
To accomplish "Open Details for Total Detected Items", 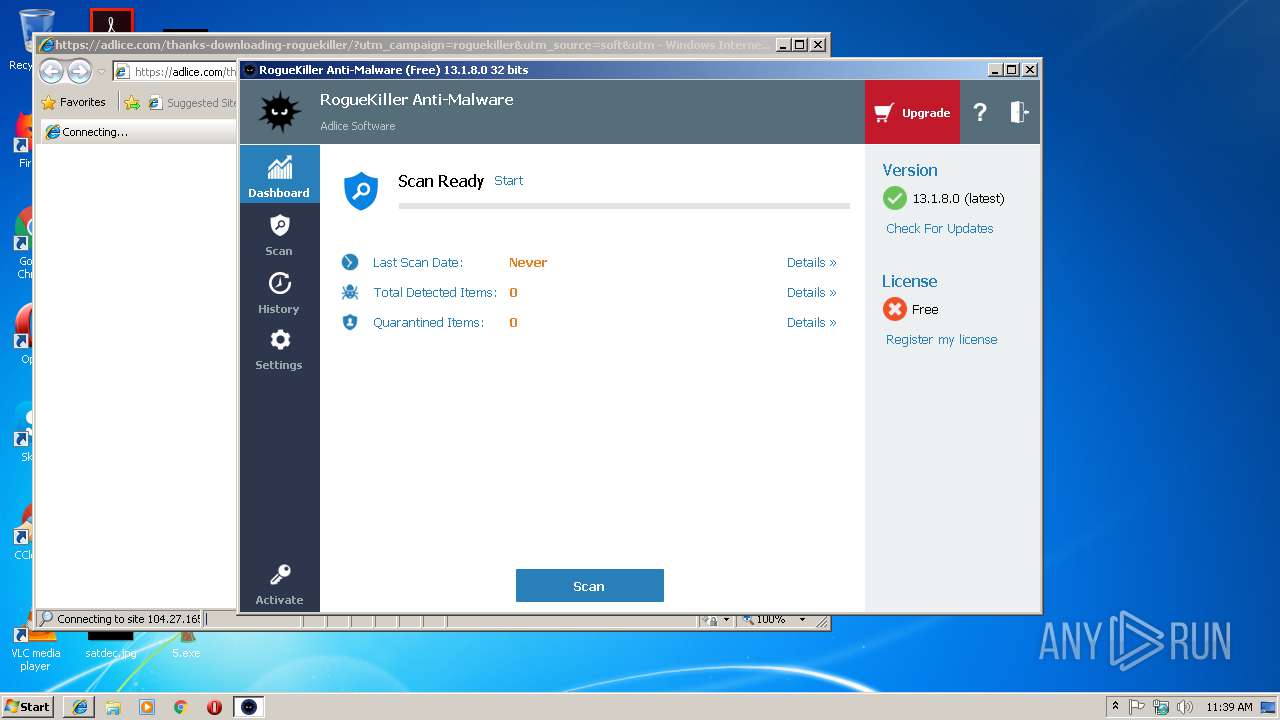I will click(x=811, y=293).
